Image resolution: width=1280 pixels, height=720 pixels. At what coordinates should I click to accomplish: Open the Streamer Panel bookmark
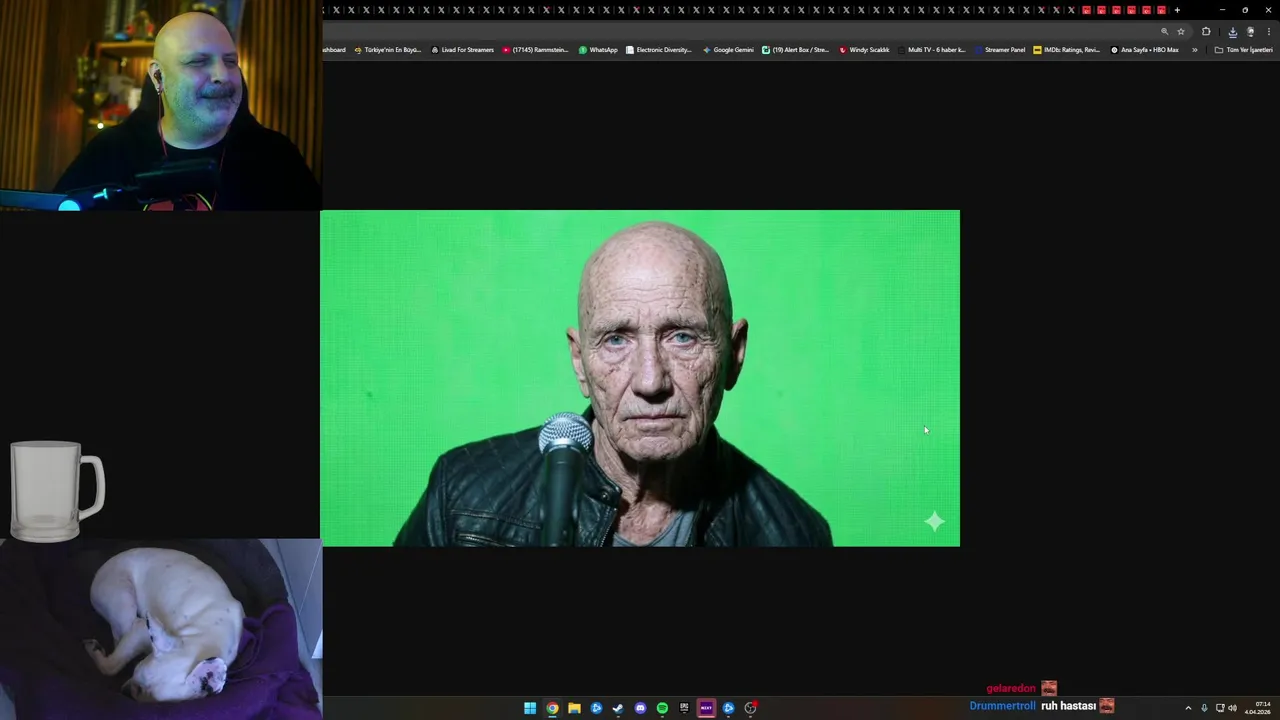(1000, 50)
